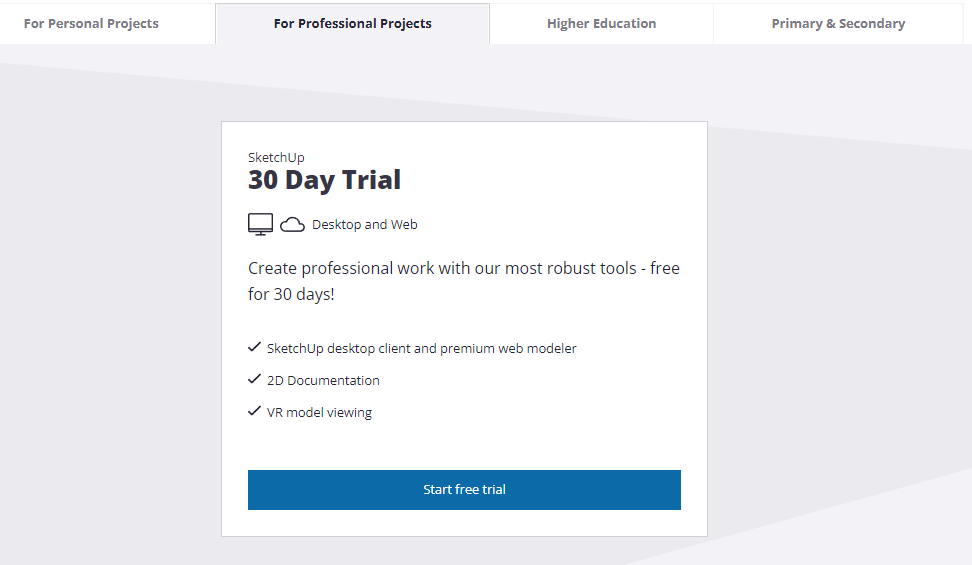Click checkmark beside 2D Documentation
The image size is (972, 565).
tap(254, 380)
